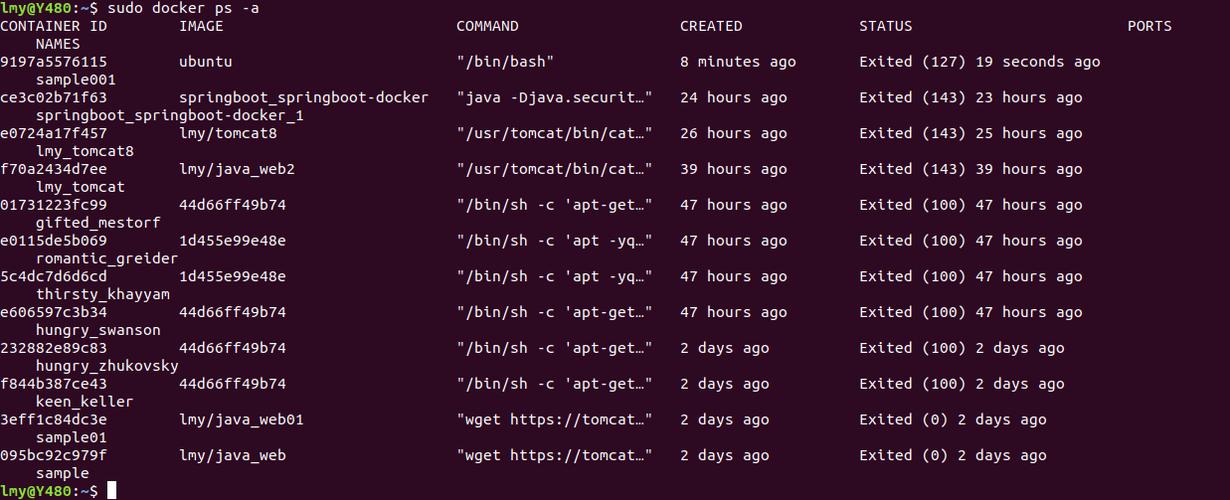Screen dimensions: 1230x500
Task: Click the container ID e606597c3b34
Action: coord(54,312)
